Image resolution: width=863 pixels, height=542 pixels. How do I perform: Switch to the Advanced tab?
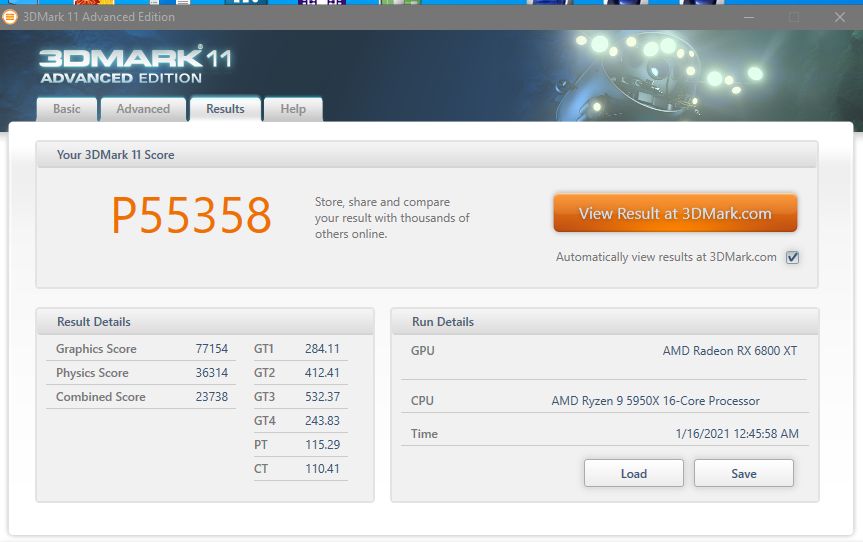[143, 109]
